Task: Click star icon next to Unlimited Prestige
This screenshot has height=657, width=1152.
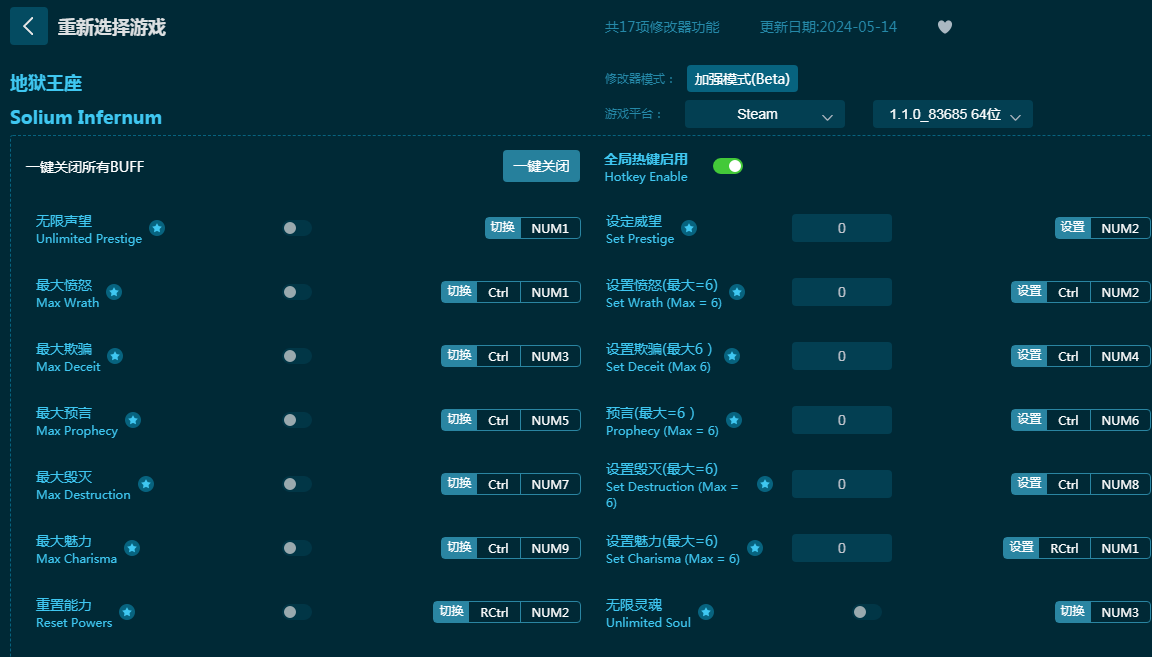Action: (157, 228)
